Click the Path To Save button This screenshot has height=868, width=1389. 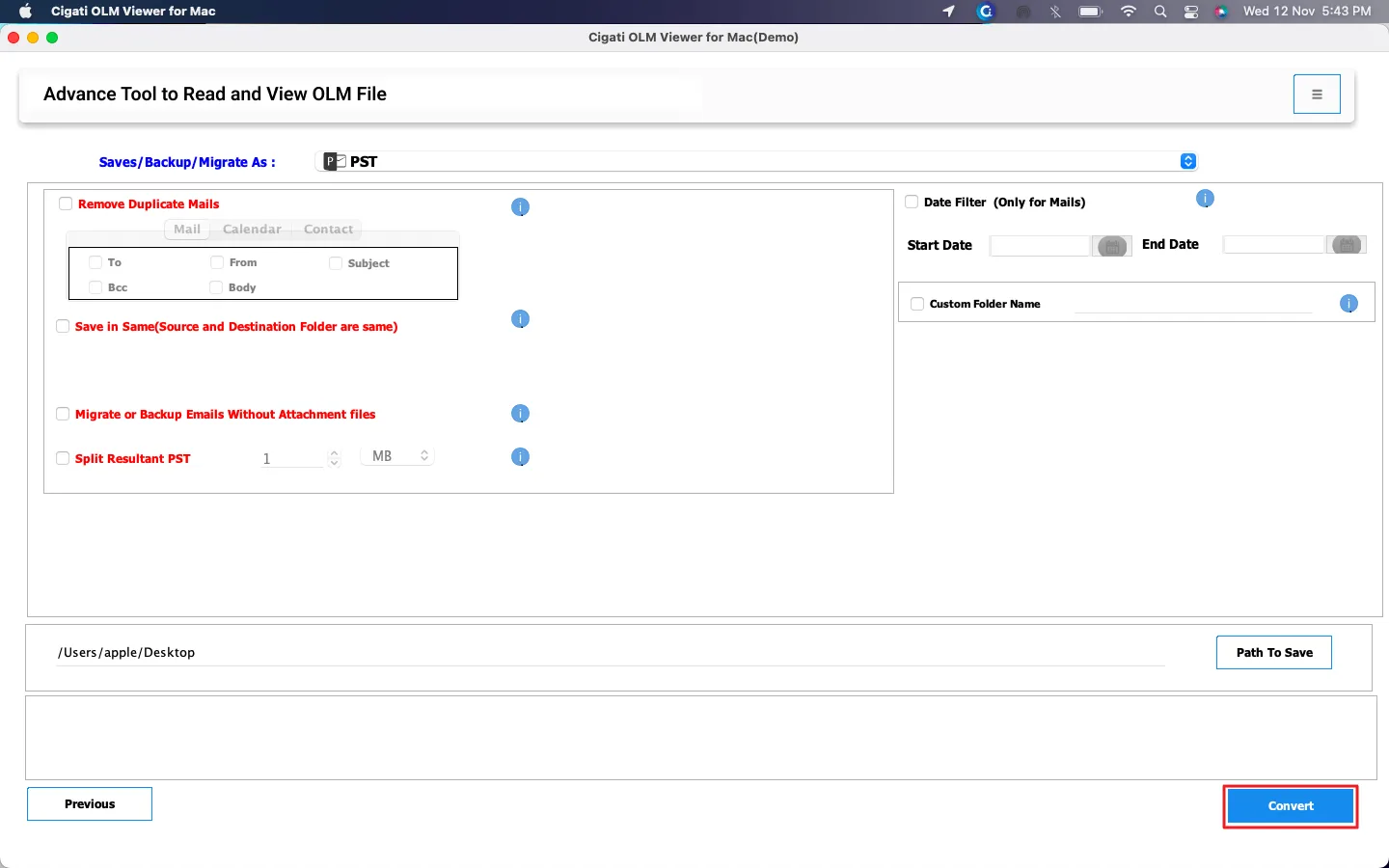(x=1273, y=653)
